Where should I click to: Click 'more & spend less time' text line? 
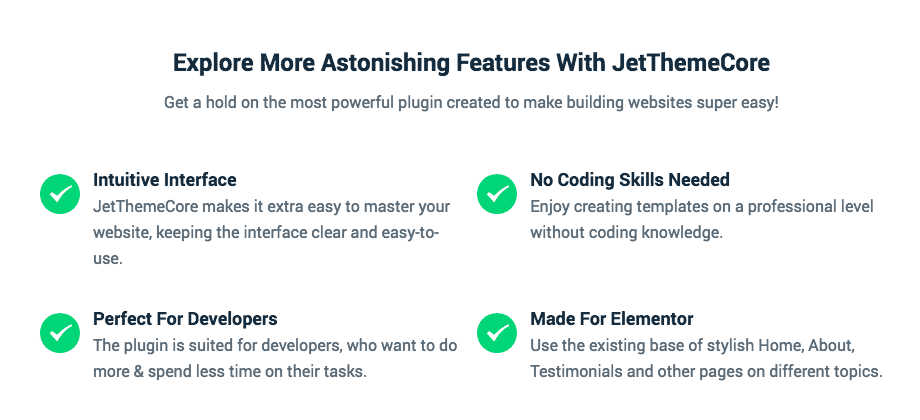229,372
